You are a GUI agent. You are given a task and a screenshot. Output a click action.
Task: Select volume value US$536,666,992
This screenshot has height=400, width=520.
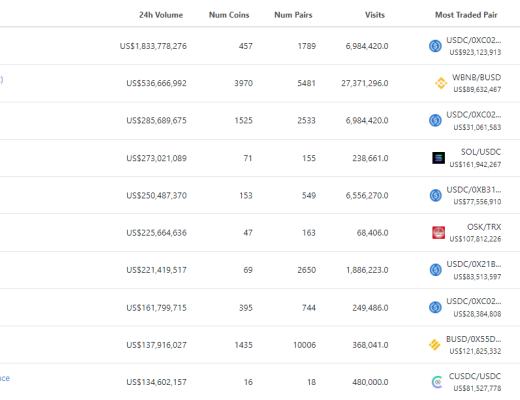pos(156,83)
